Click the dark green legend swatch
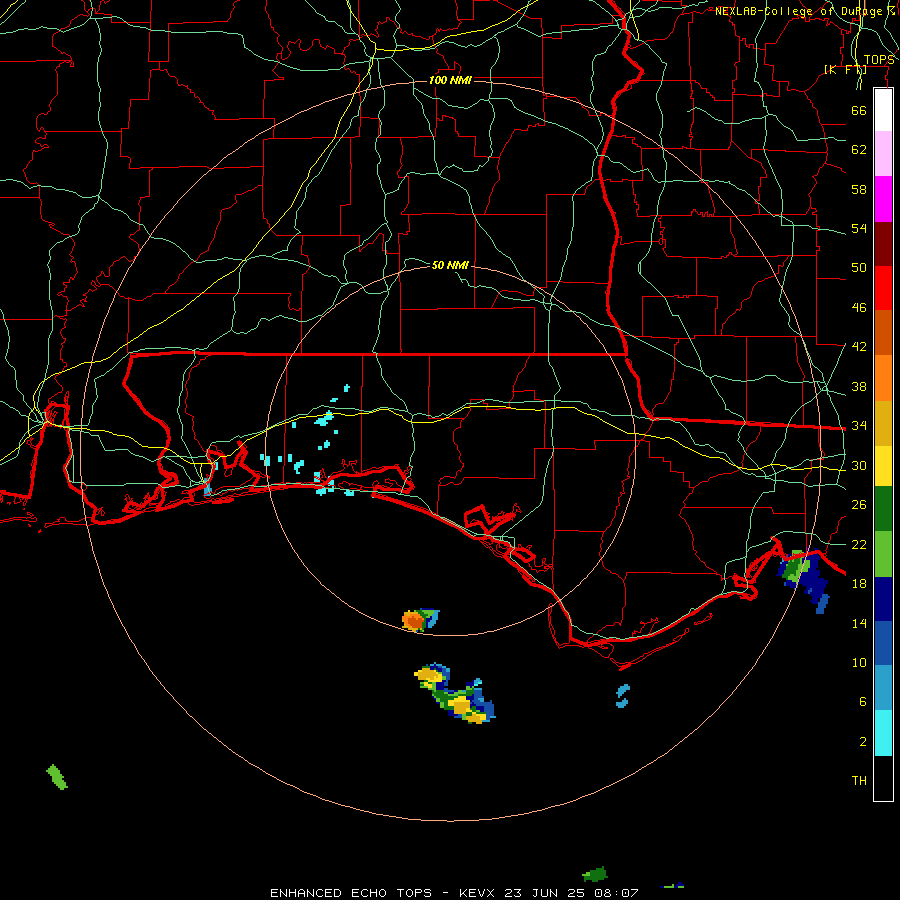The width and height of the screenshot is (900, 900). click(x=883, y=509)
